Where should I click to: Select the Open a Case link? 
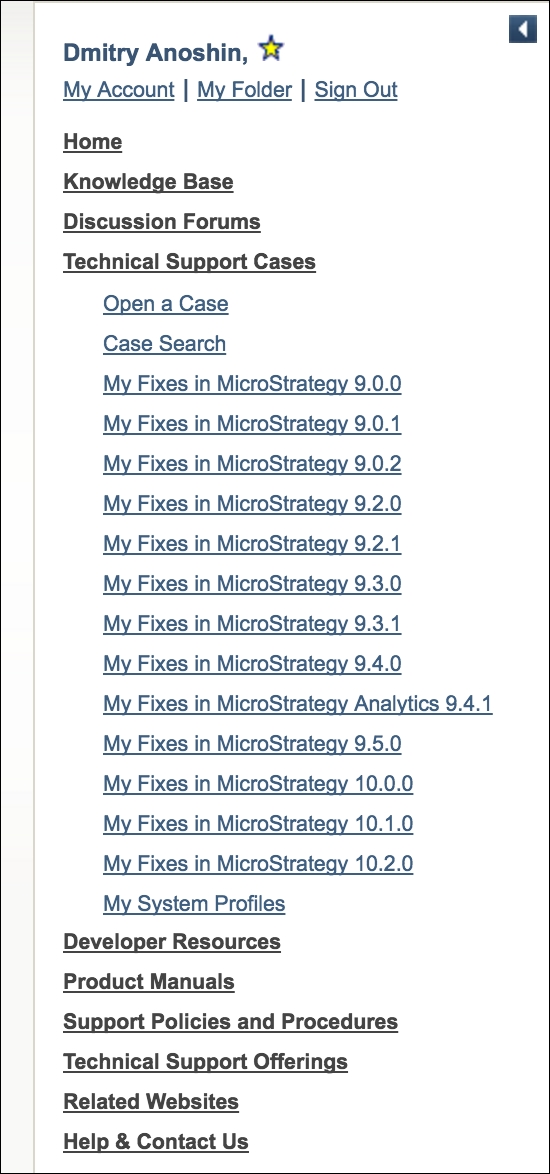[165, 304]
